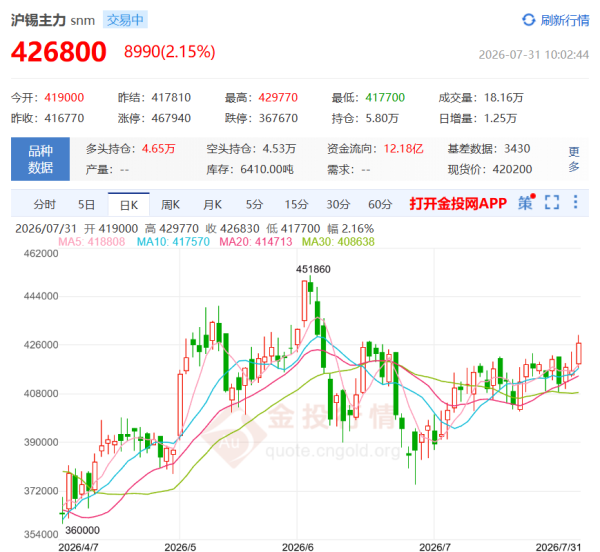Click the 昨结 value 417810

pos(171,98)
